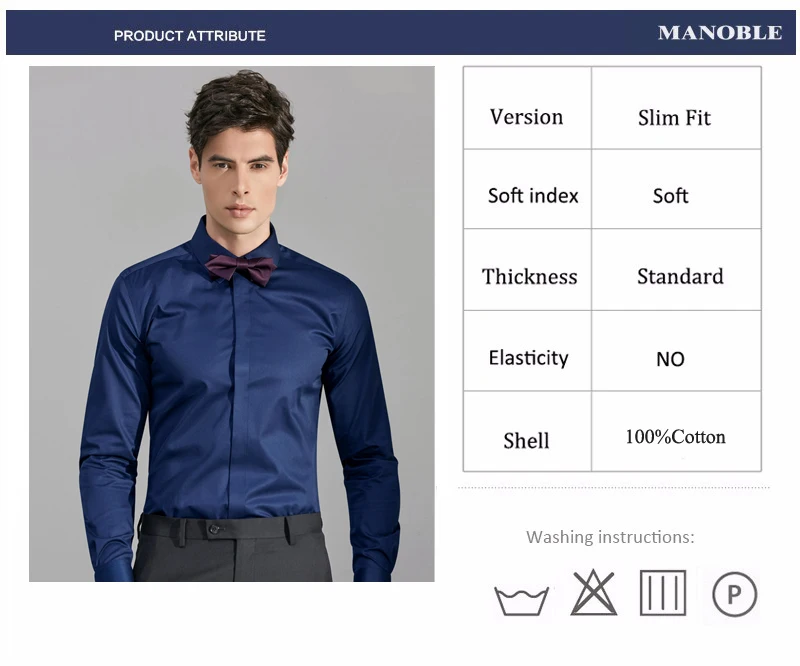Click the Soft value cell

(676, 189)
